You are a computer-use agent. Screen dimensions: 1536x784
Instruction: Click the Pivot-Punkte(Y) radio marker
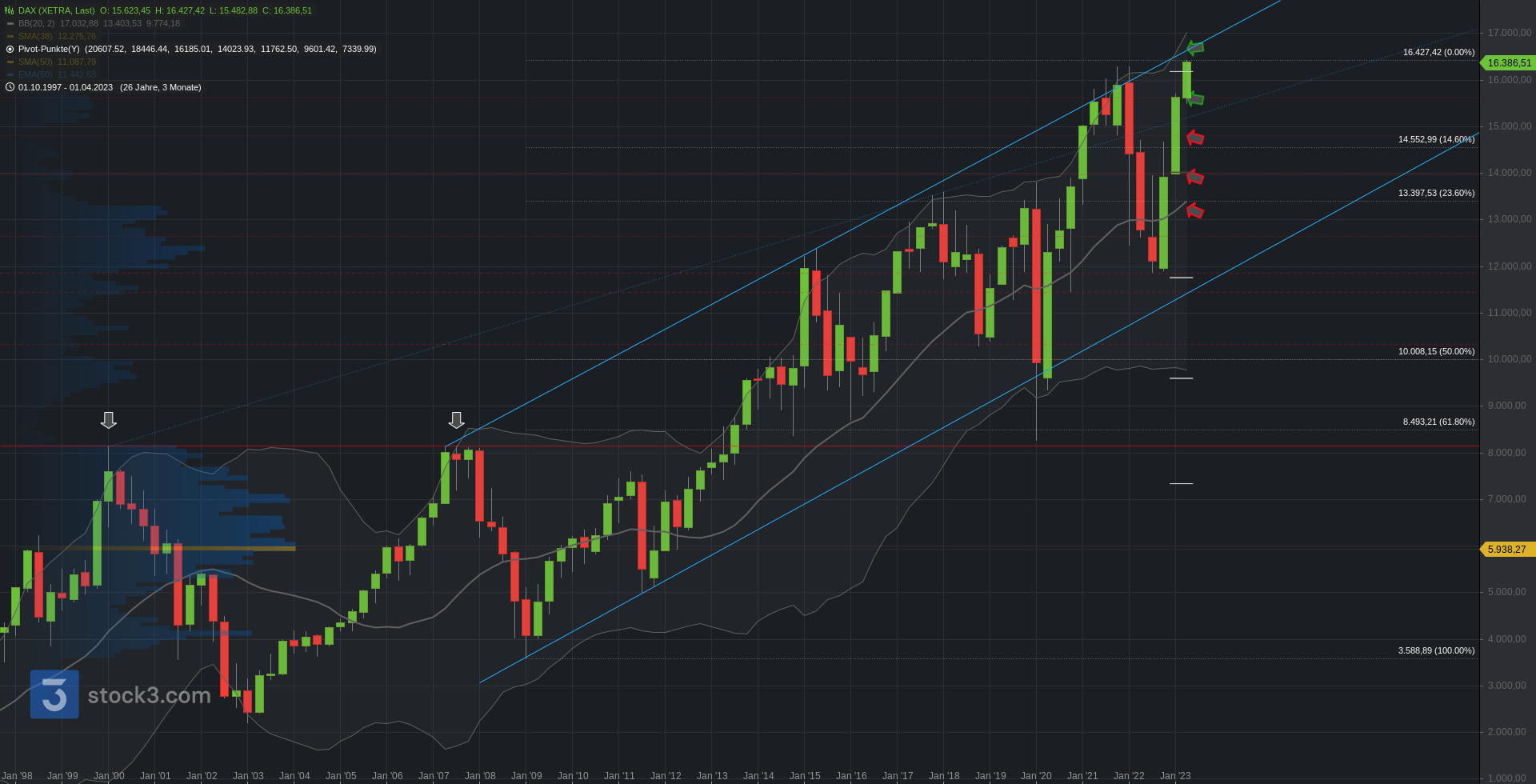pyautogui.click(x=10, y=49)
